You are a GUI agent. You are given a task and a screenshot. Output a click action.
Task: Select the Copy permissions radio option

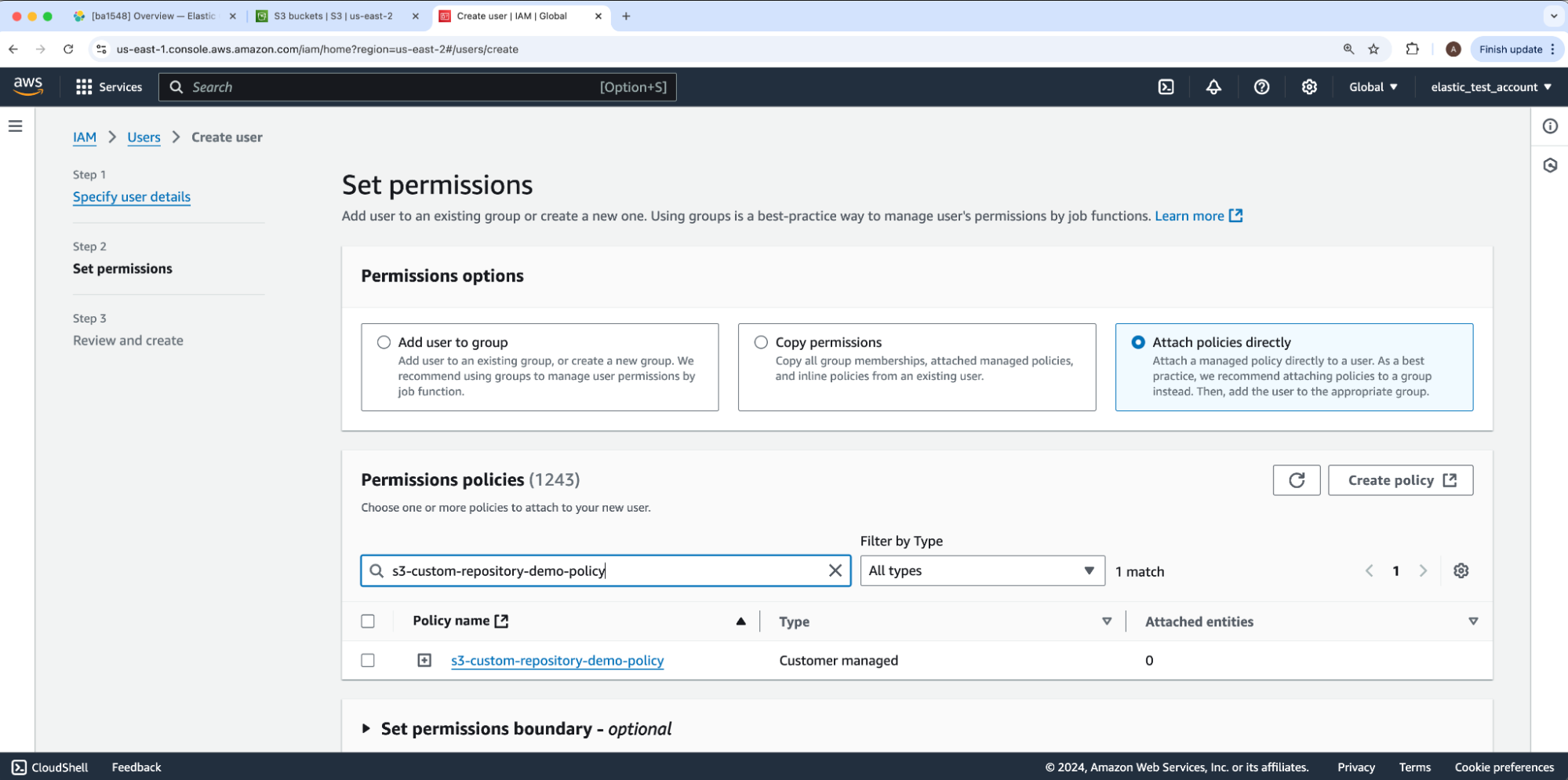pos(761,342)
